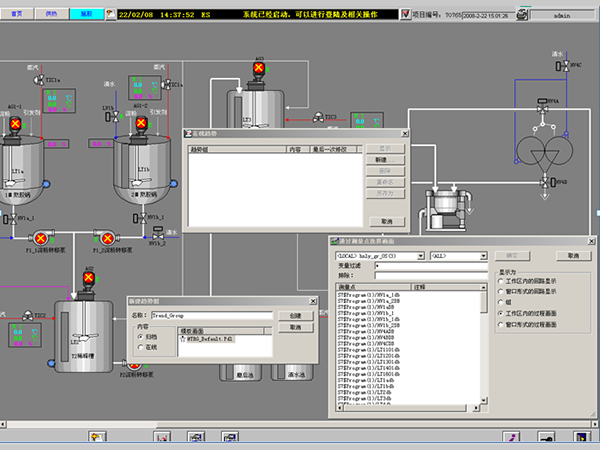Click the HV4C valve at top right
600x450 pixels.
563,65
